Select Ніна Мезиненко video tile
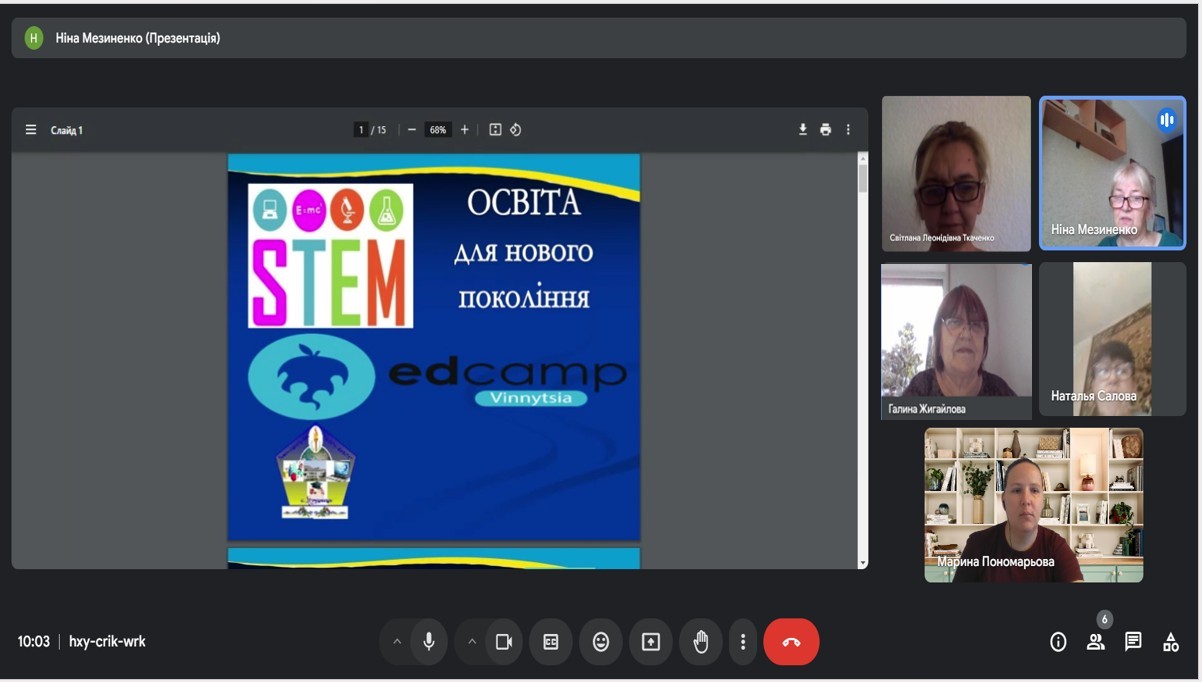This screenshot has width=1202, height=682. click(x=1112, y=173)
